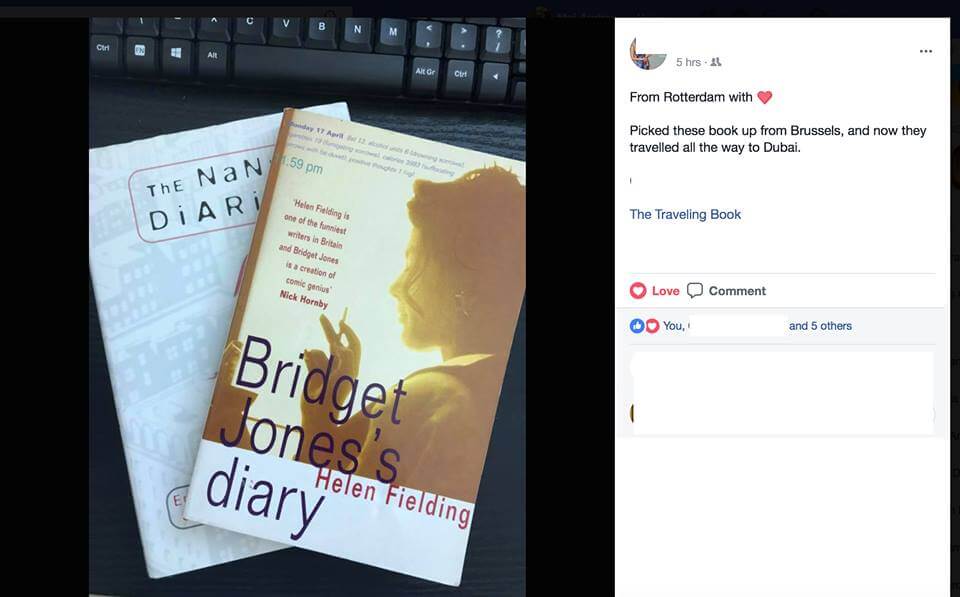Click the poster's round profile picture
This screenshot has height=597, width=960.
[x=647, y=54]
